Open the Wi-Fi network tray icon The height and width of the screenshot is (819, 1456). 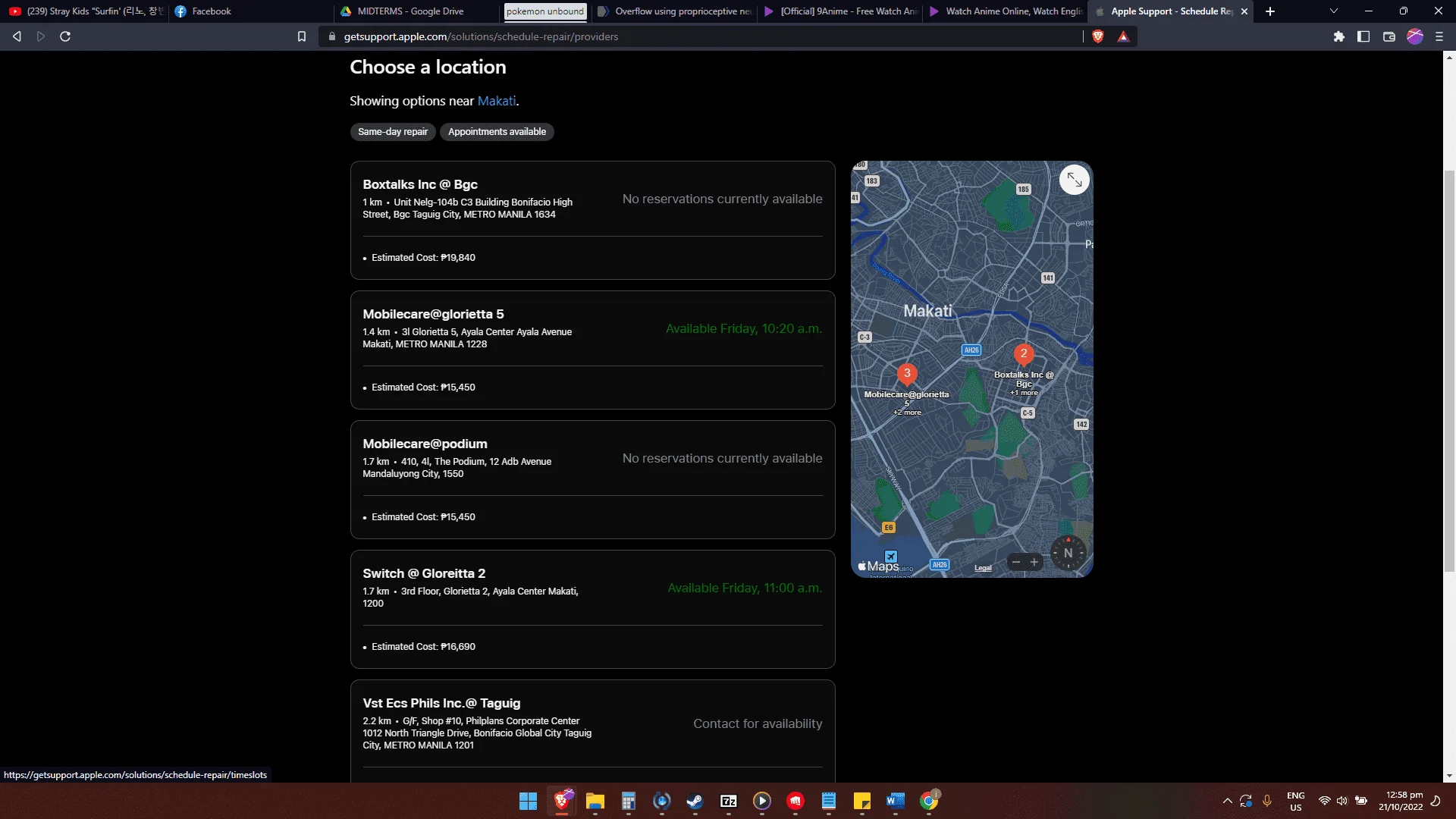click(x=1324, y=801)
